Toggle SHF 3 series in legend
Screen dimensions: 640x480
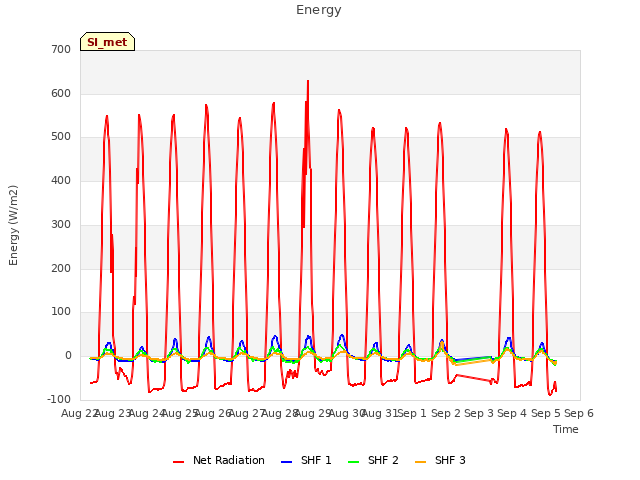pyautogui.click(x=440, y=460)
